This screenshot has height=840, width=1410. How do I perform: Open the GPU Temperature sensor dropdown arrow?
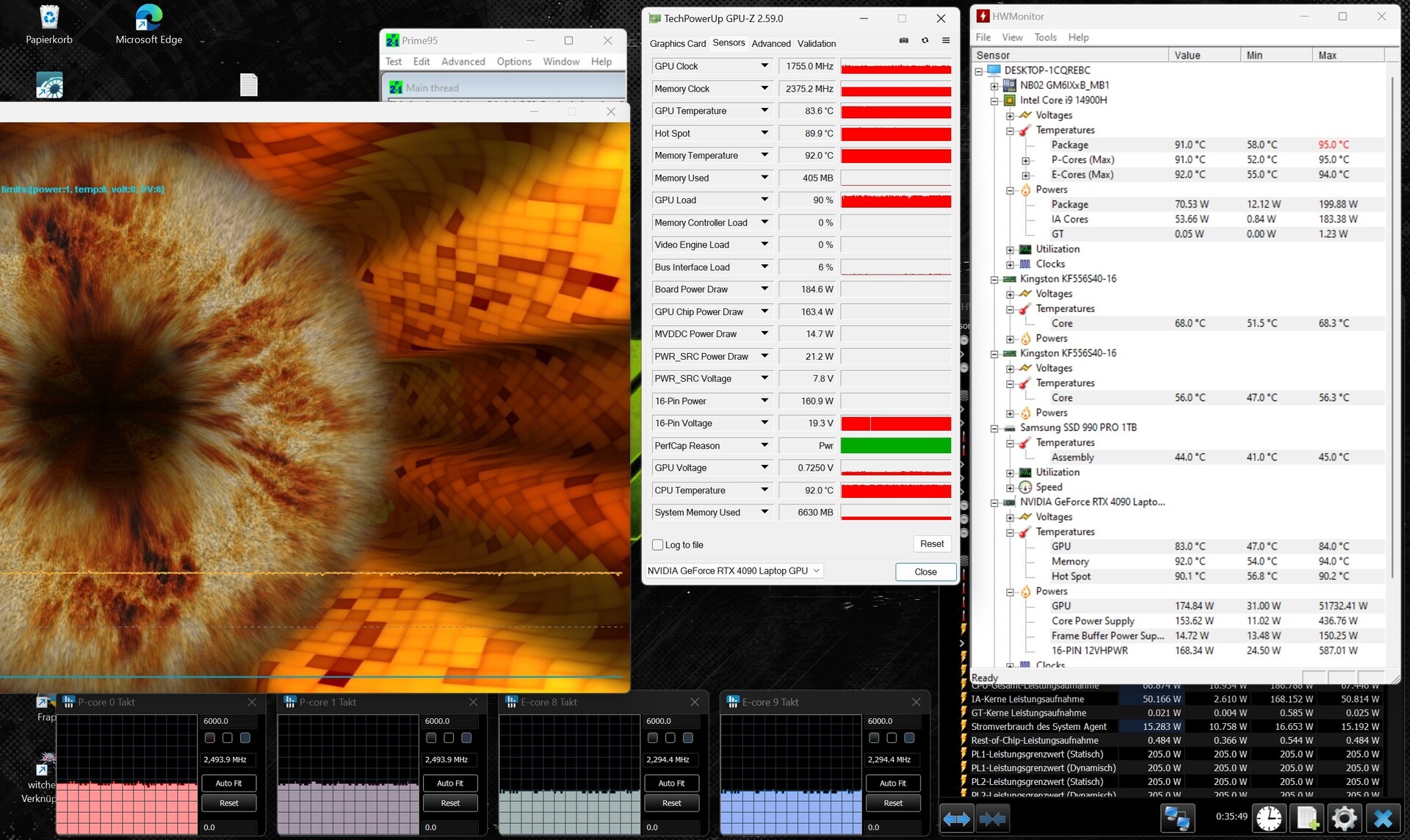click(764, 110)
